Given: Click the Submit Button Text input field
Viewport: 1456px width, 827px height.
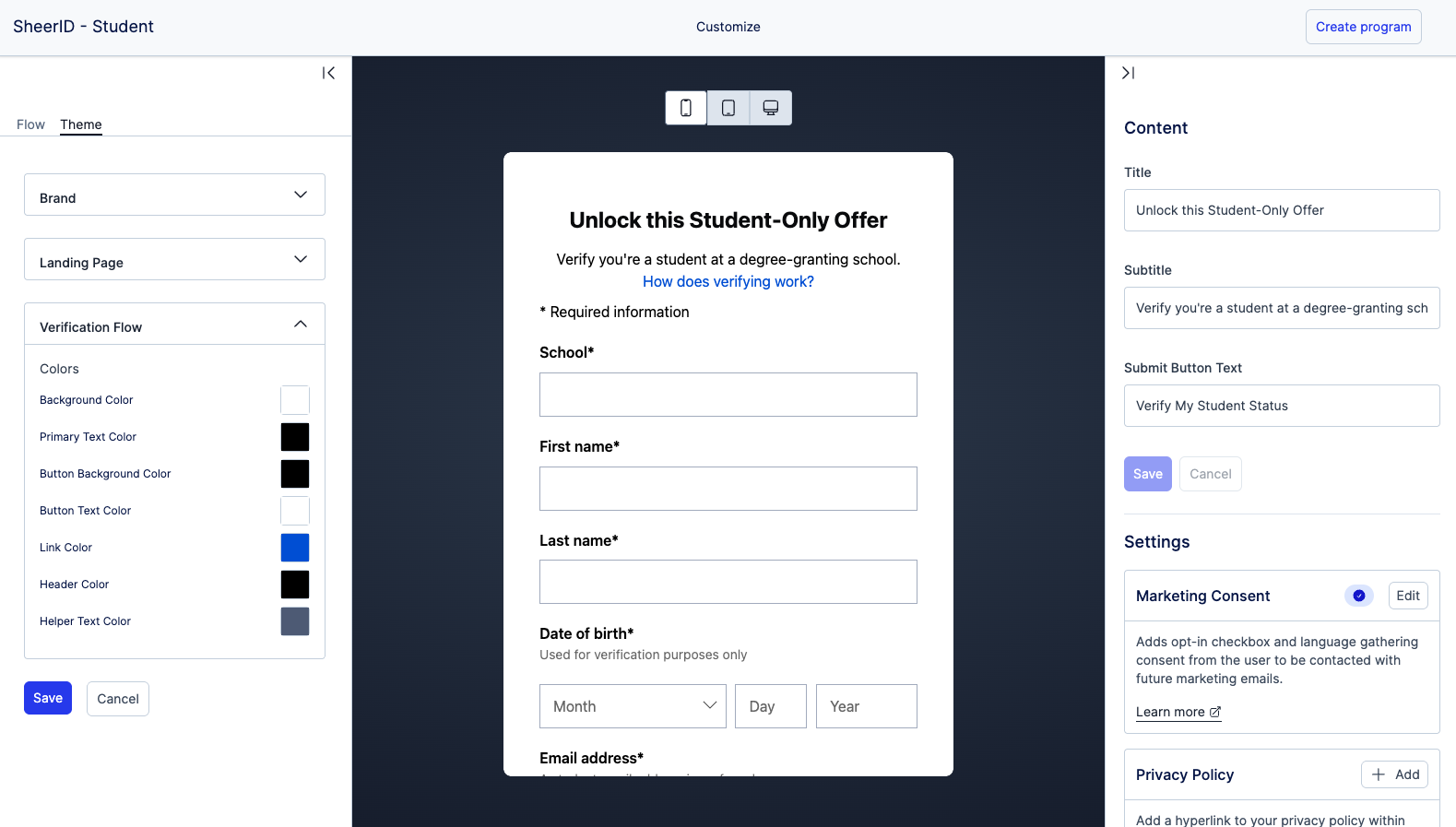Looking at the screenshot, I should point(1282,406).
